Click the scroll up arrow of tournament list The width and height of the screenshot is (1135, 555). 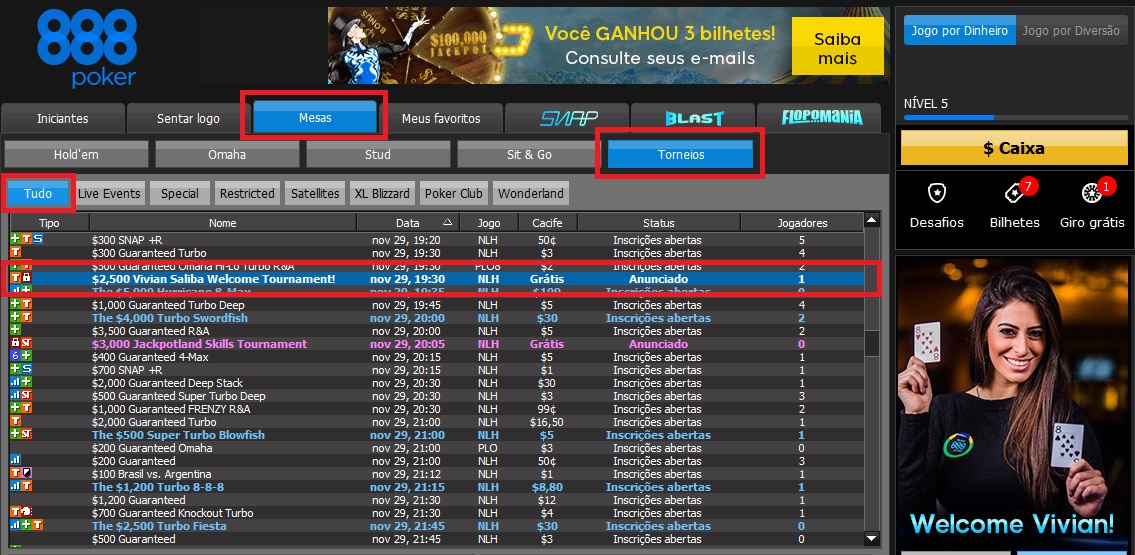(x=872, y=220)
